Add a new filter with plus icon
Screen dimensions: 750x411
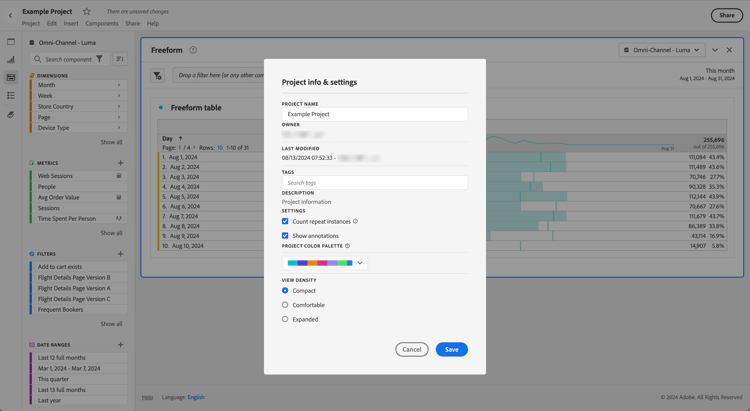click(121, 254)
